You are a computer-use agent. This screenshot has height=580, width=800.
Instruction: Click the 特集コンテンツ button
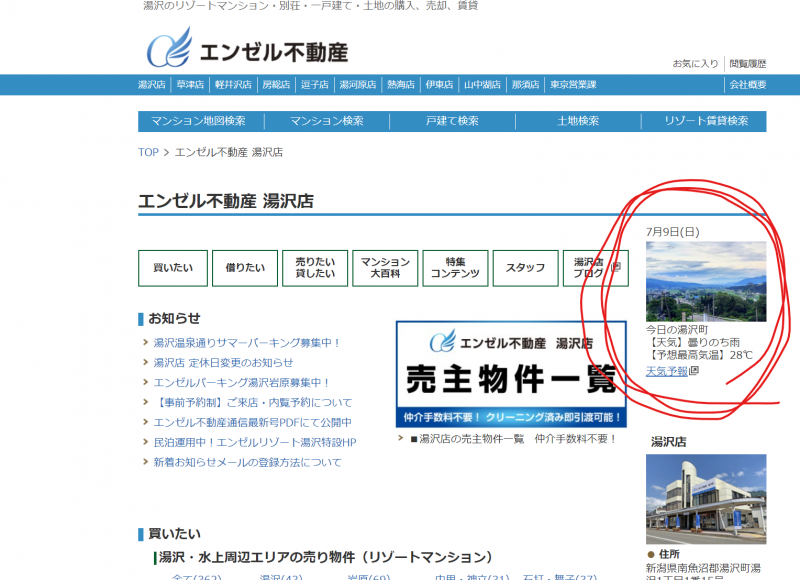(455, 268)
